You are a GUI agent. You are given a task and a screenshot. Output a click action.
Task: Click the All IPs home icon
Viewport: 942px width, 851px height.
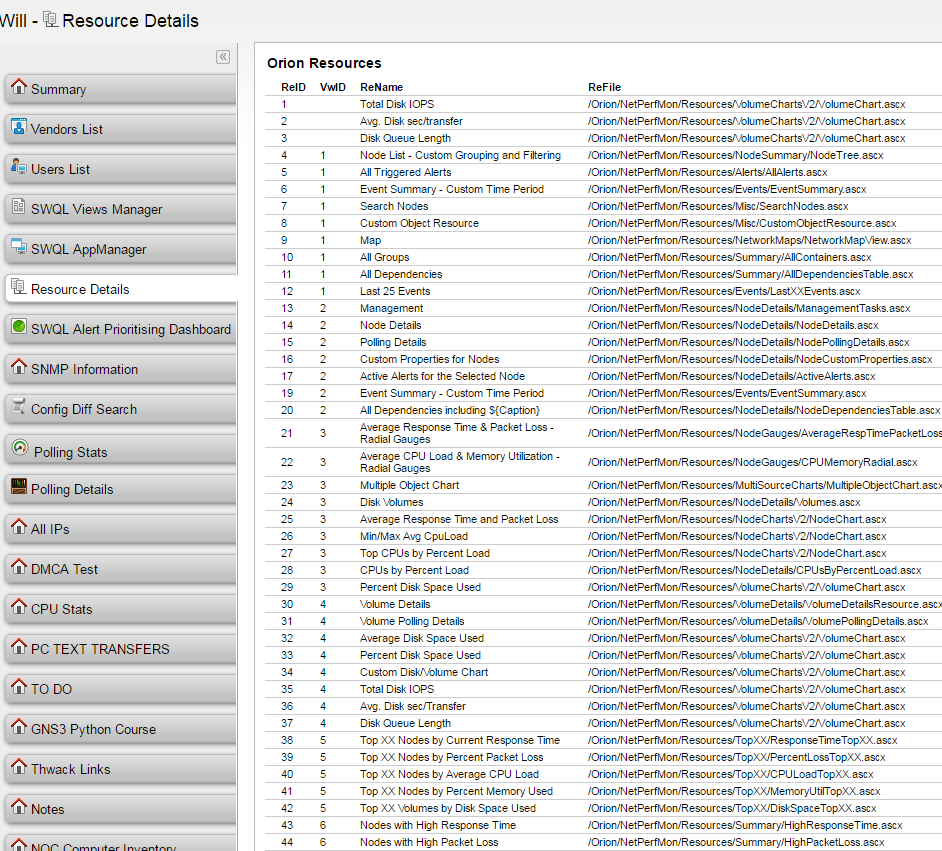point(19,527)
